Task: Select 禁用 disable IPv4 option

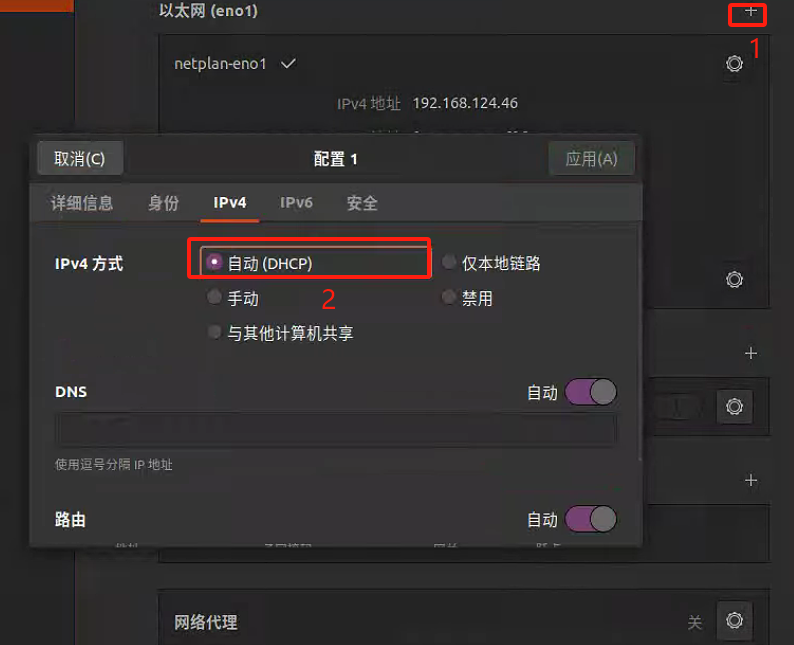Action: point(467,298)
